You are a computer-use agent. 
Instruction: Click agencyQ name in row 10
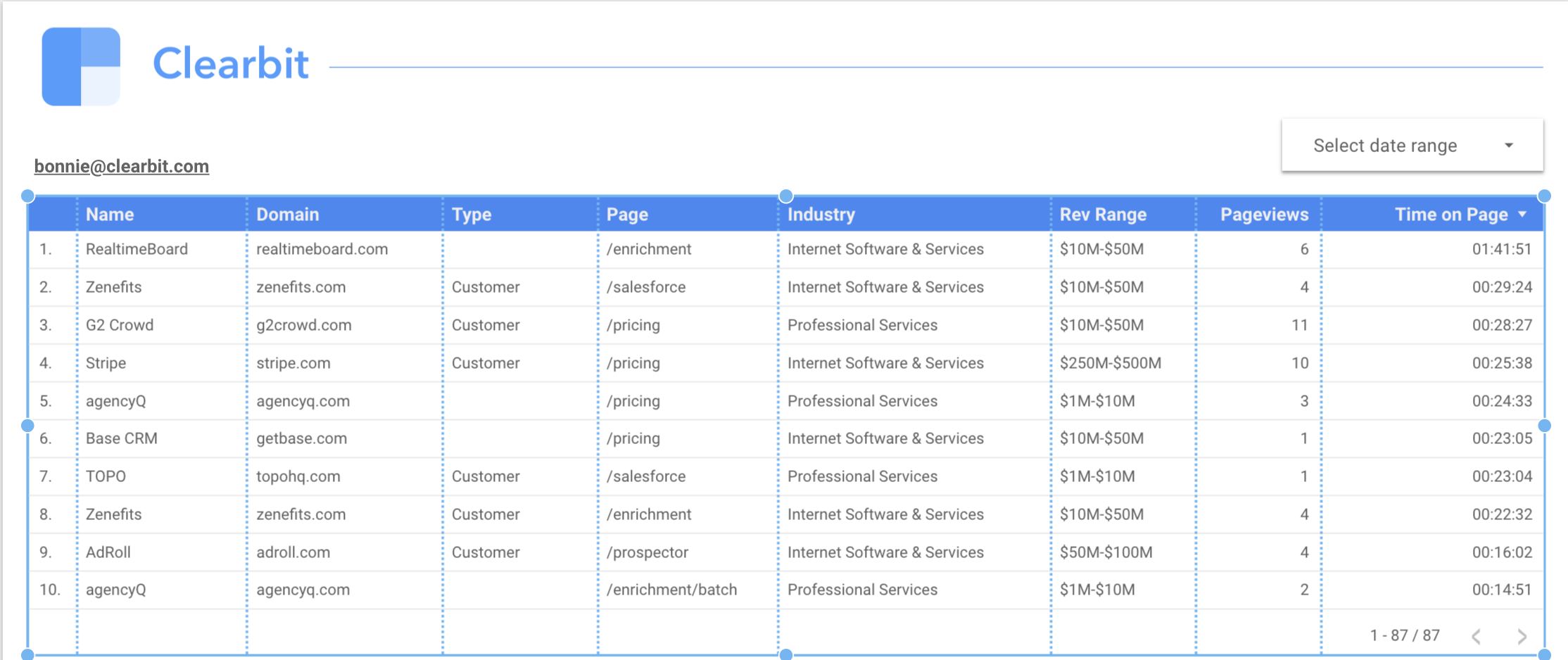coord(116,590)
